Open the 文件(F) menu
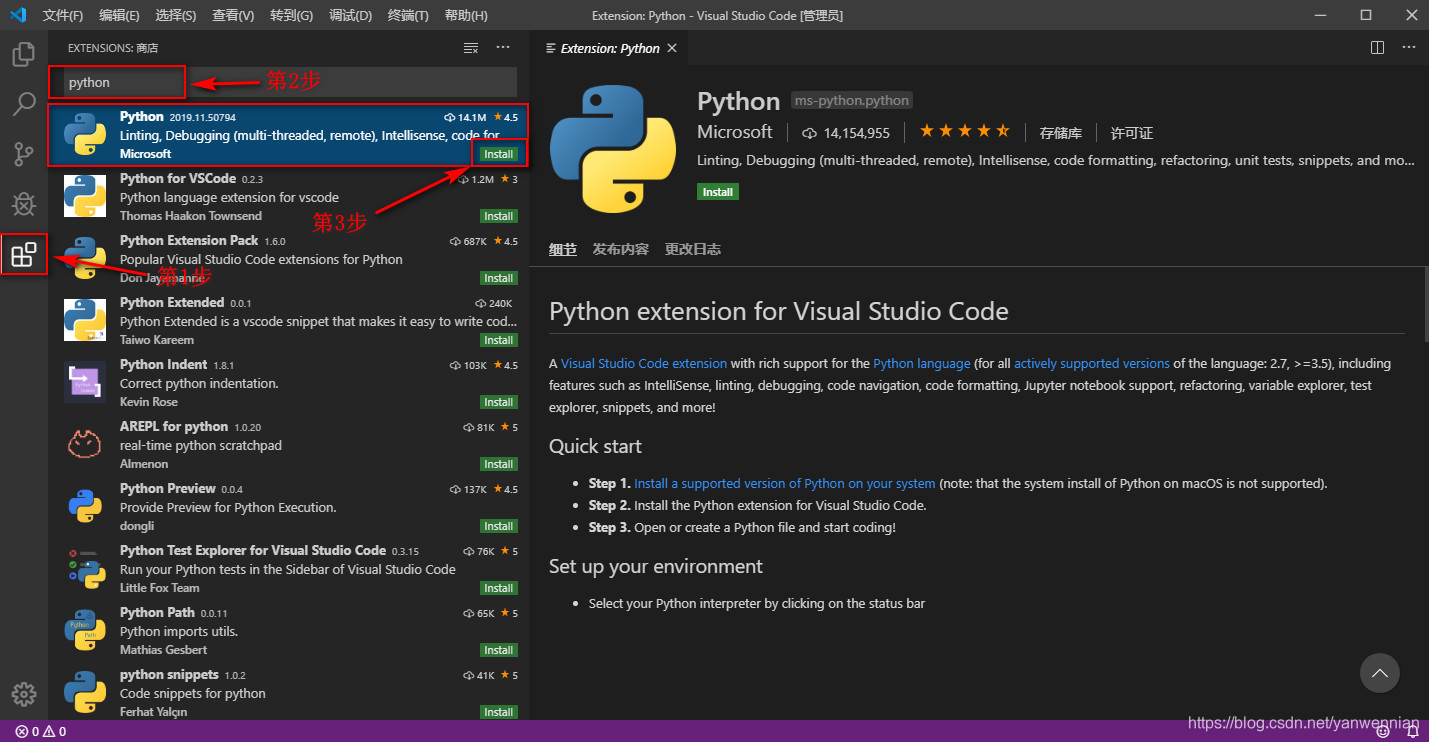 tap(63, 15)
